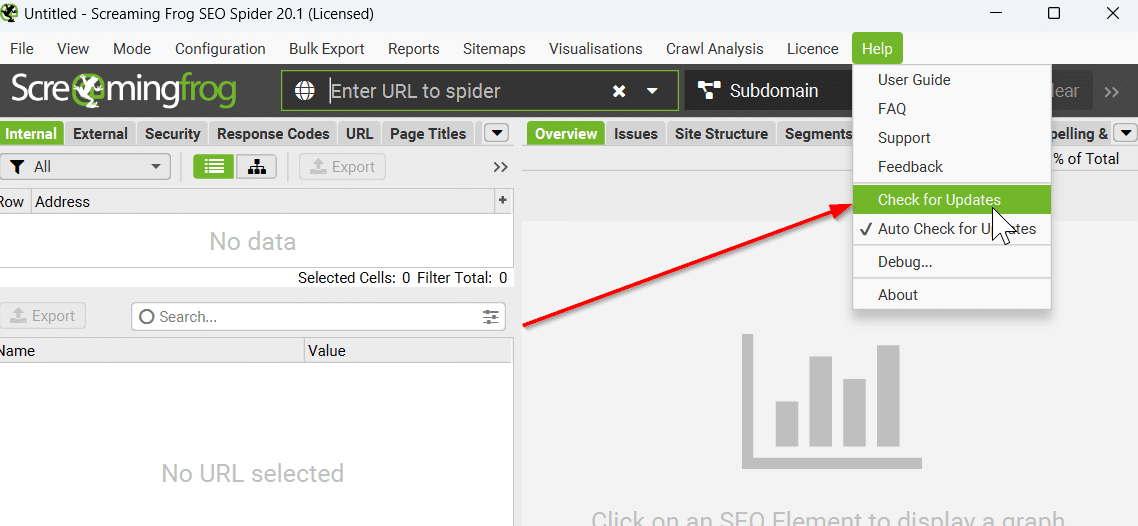Choose Check for Updates
Viewport: 1138px width, 526px height.
click(951, 200)
